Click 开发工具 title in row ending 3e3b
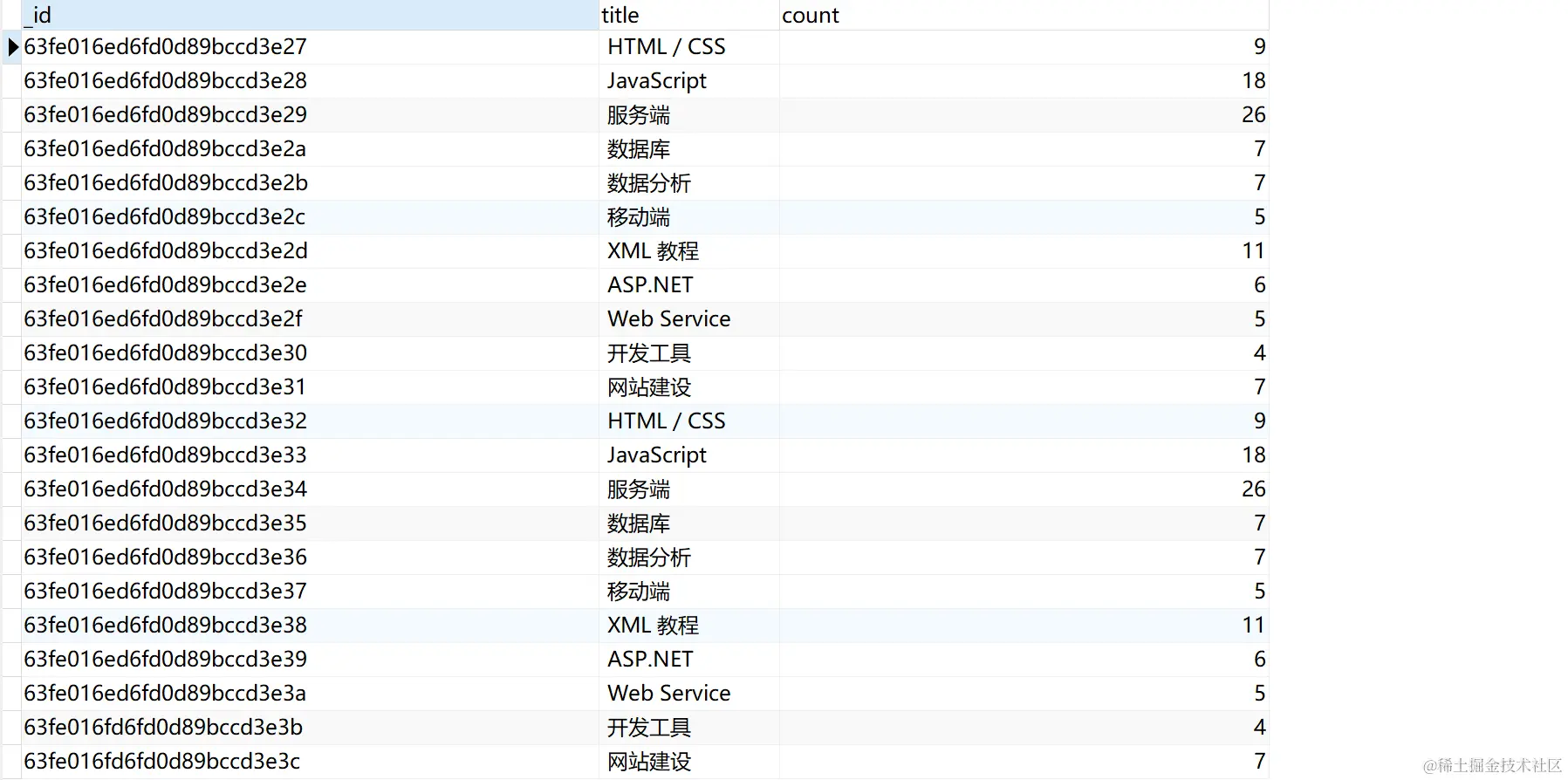Screen dimensions: 1568x780 (688, 728)
